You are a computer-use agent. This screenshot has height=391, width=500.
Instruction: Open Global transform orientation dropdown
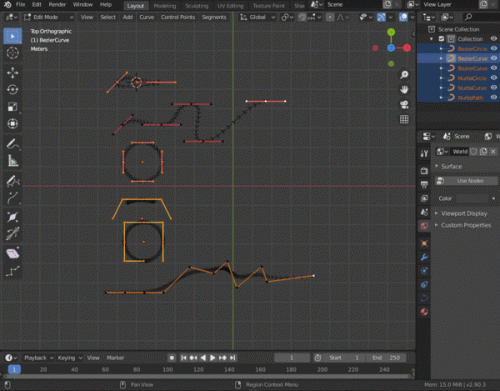[x=258, y=17]
